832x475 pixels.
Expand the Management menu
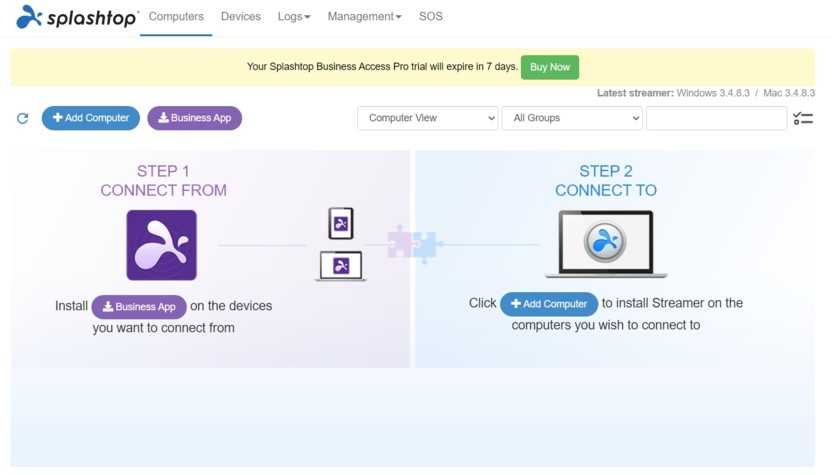[364, 17]
